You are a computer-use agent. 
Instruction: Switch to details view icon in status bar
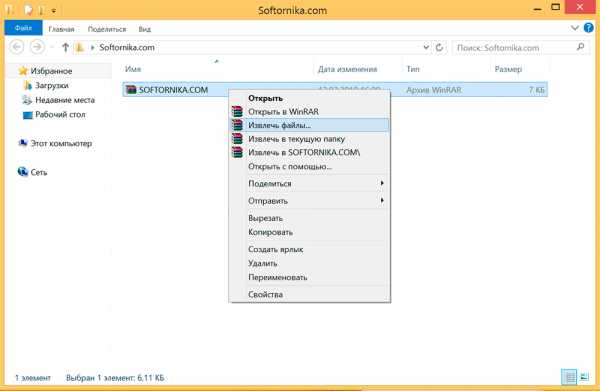[569, 377]
